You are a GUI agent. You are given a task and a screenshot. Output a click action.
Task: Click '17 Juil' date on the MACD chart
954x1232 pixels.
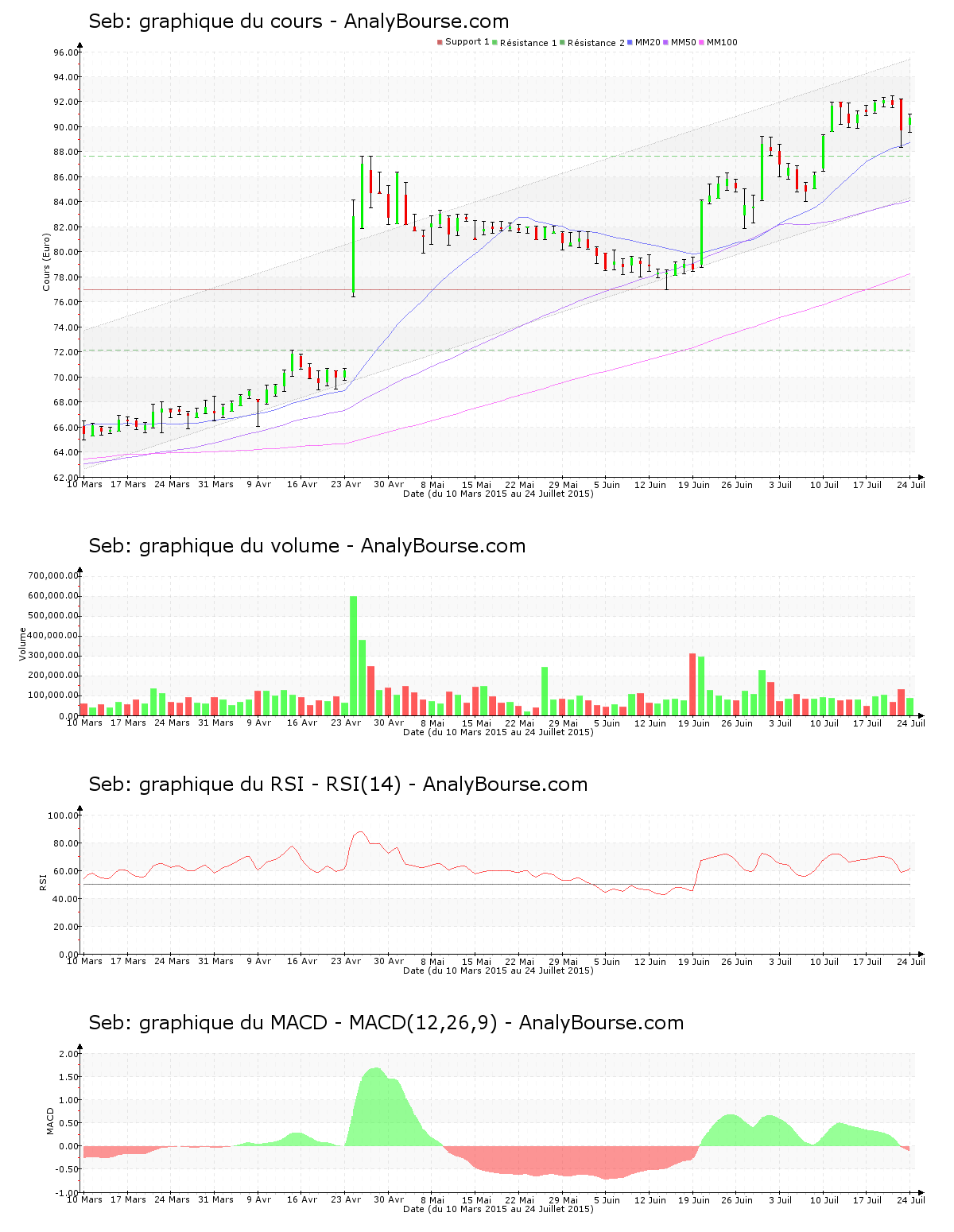click(x=868, y=1199)
